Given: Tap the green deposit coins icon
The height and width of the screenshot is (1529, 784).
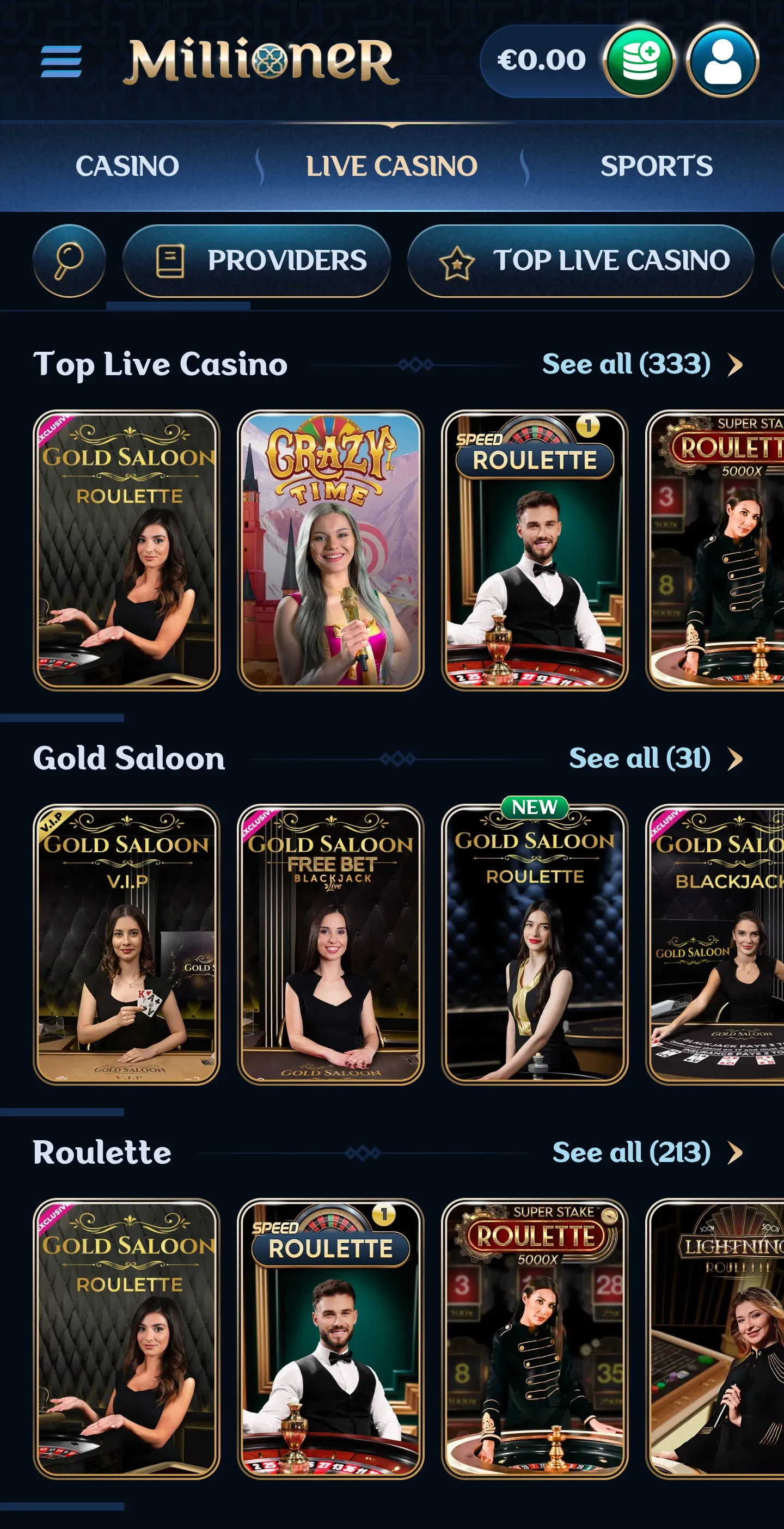Looking at the screenshot, I should tap(640, 60).
